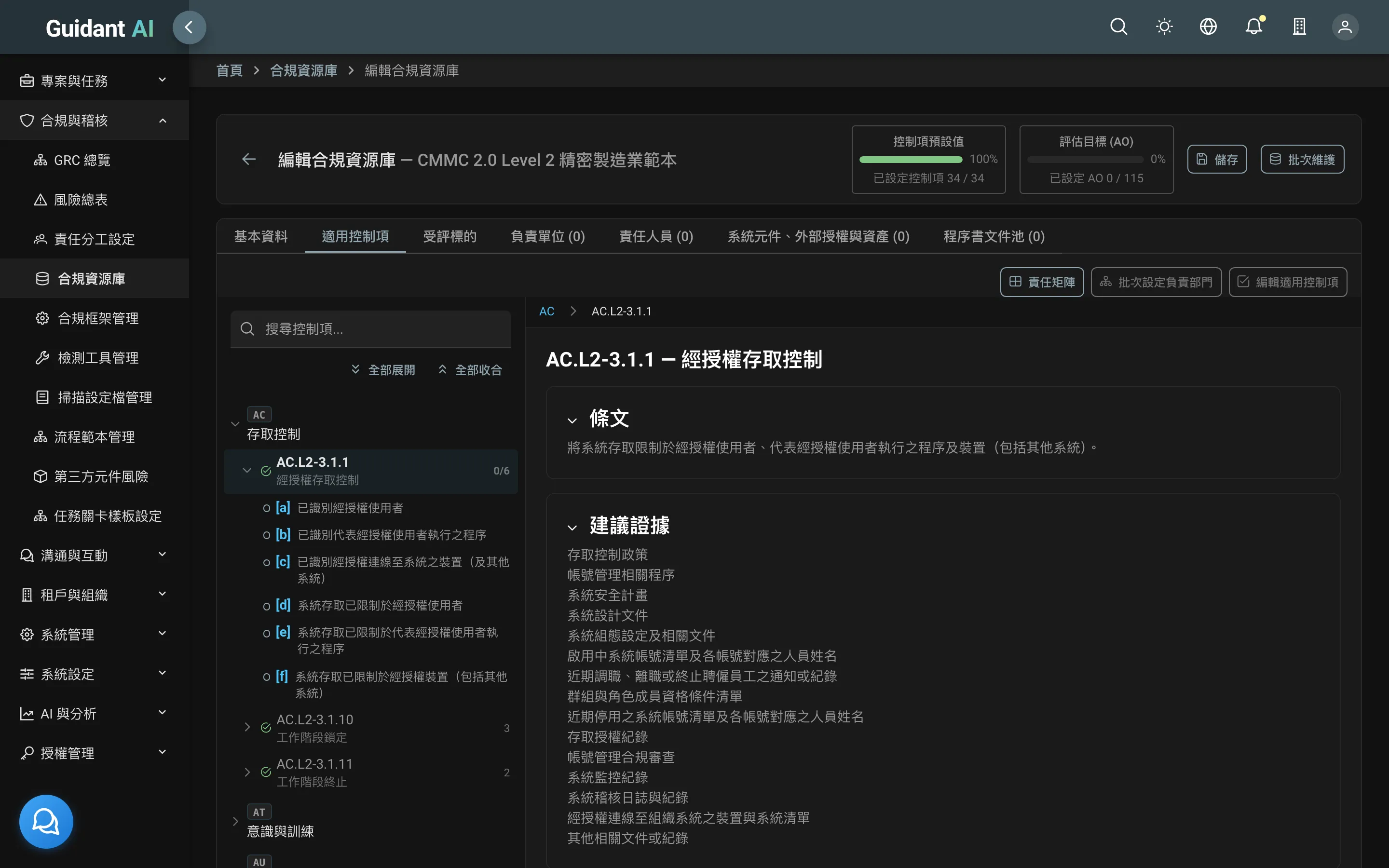1389x868 pixels.
Task: Open 掃描設定檔管理 in sidebar
Action: [94, 397]
